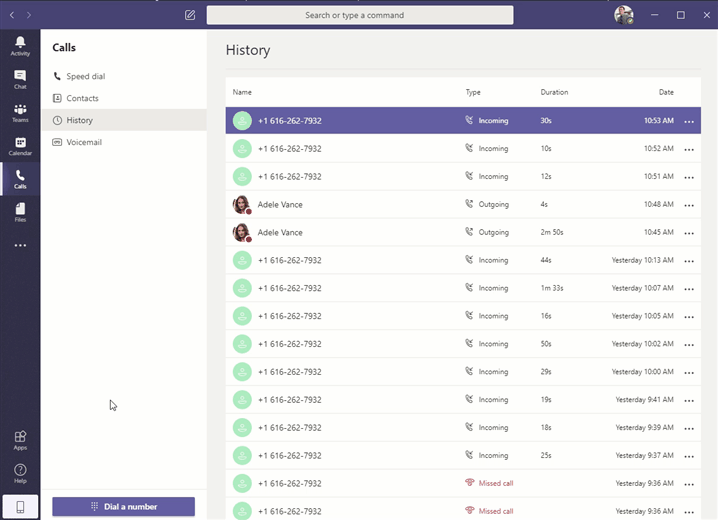Open the Apps store icon

click(x=20, y=441)
